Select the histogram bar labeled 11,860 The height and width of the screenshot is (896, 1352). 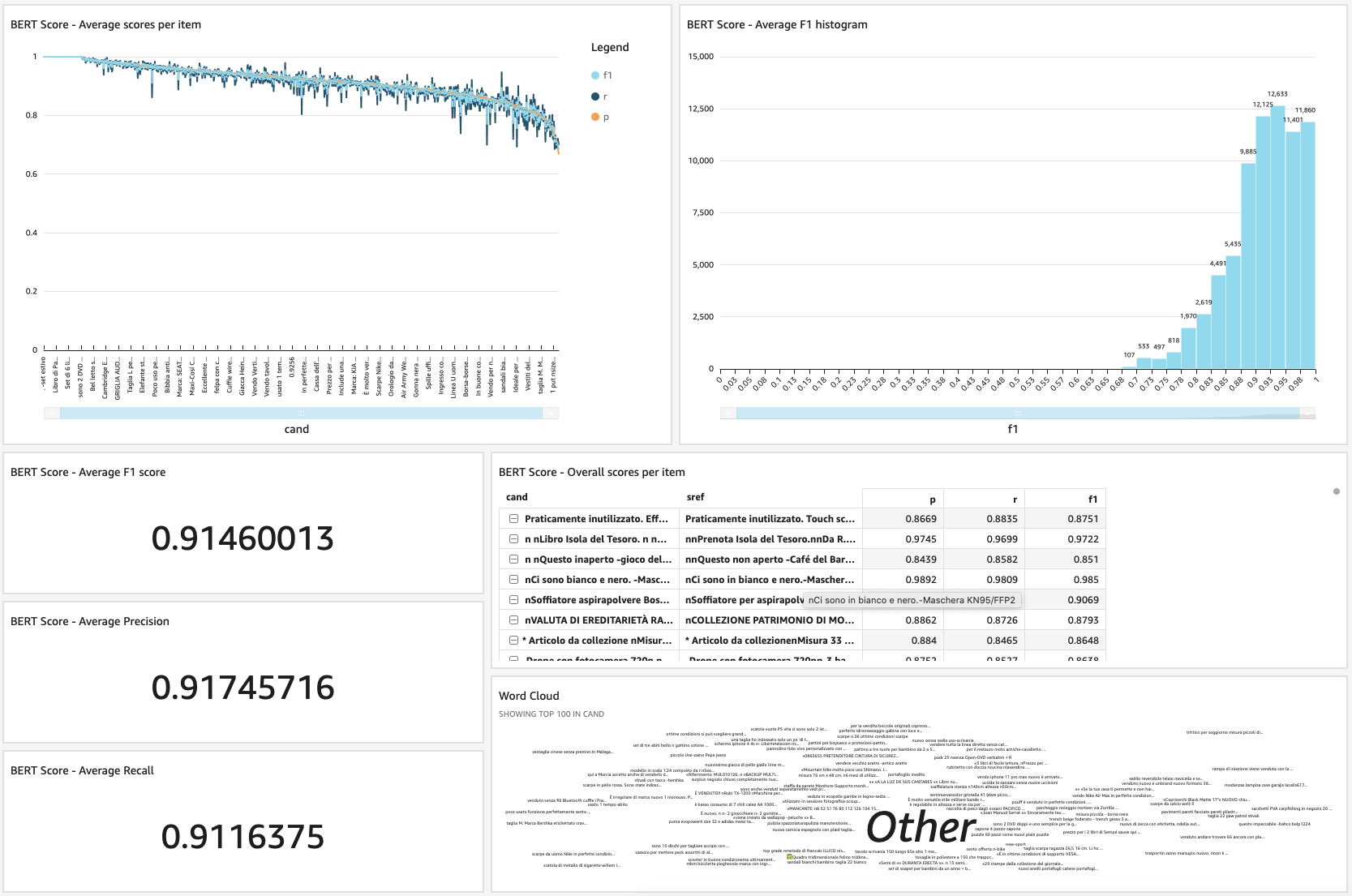(1307, 246)
